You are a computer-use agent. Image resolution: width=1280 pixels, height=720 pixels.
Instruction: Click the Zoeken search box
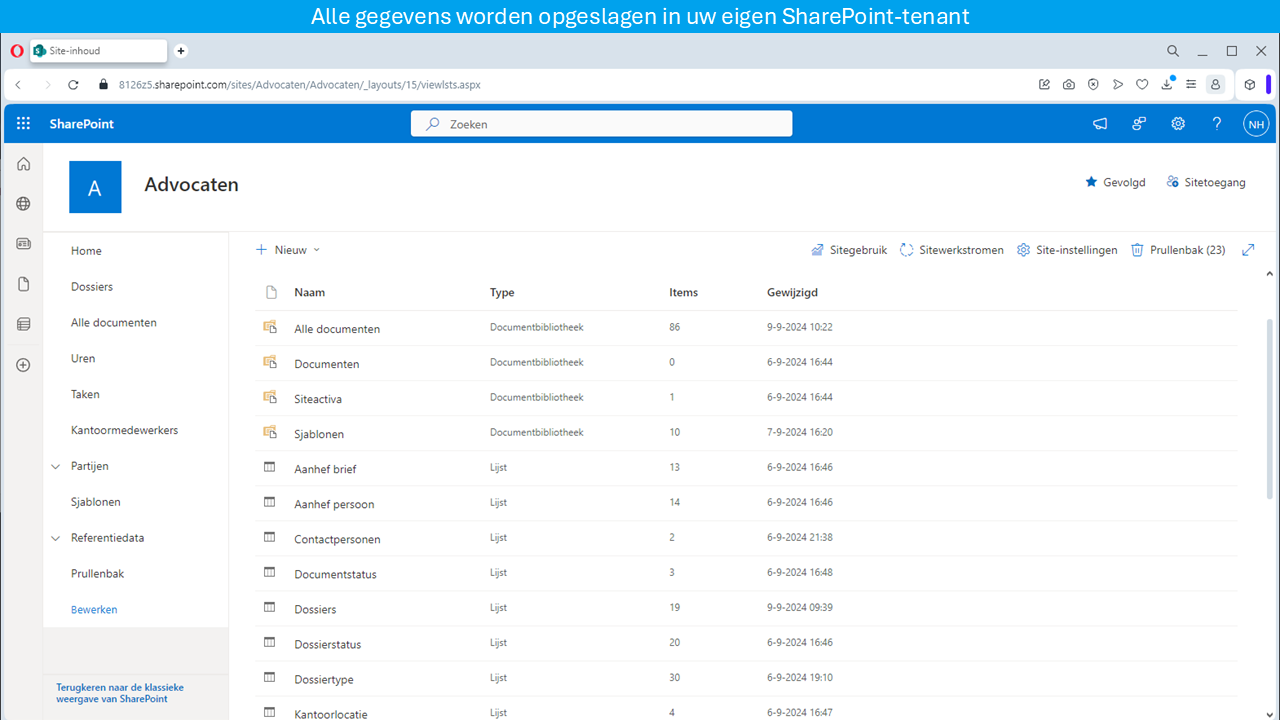pos(601,124)
